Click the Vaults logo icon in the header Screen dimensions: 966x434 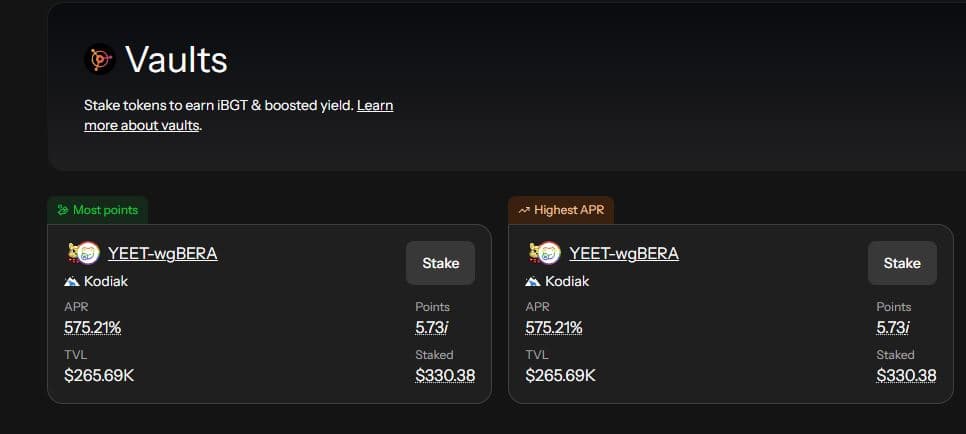coord(100,60)
